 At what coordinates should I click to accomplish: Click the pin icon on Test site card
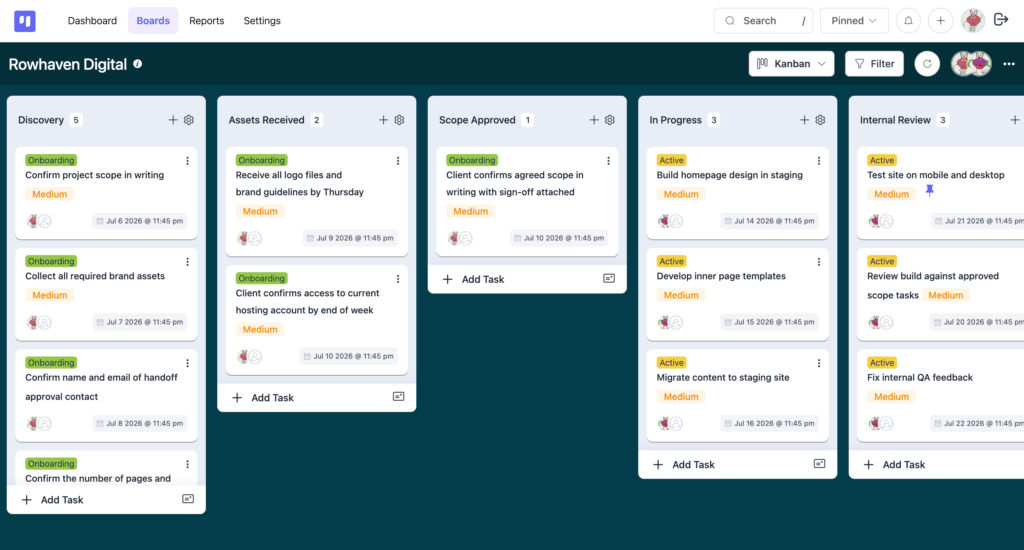[929, 190]
